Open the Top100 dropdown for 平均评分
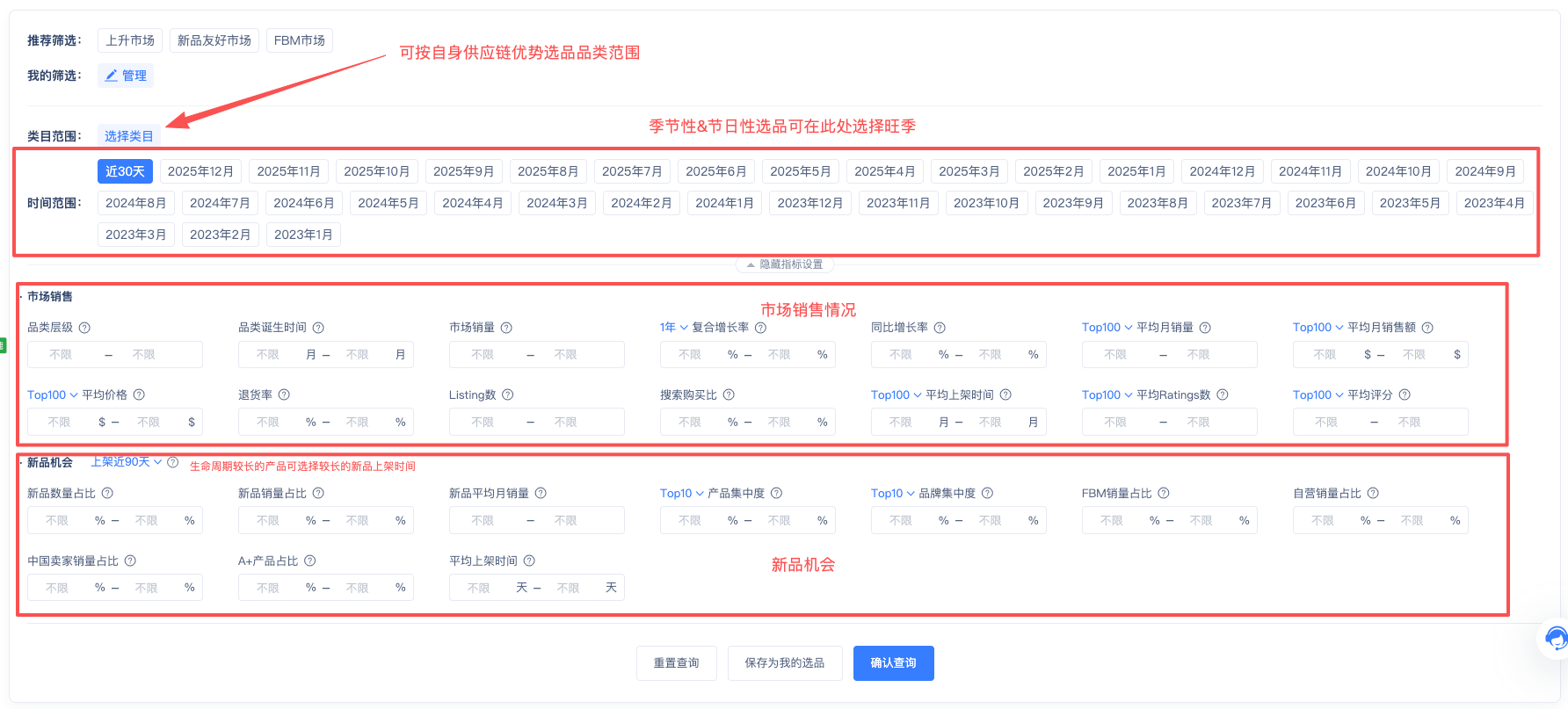The width and height of the screenshot is (1568, 709). (1318, 395)
